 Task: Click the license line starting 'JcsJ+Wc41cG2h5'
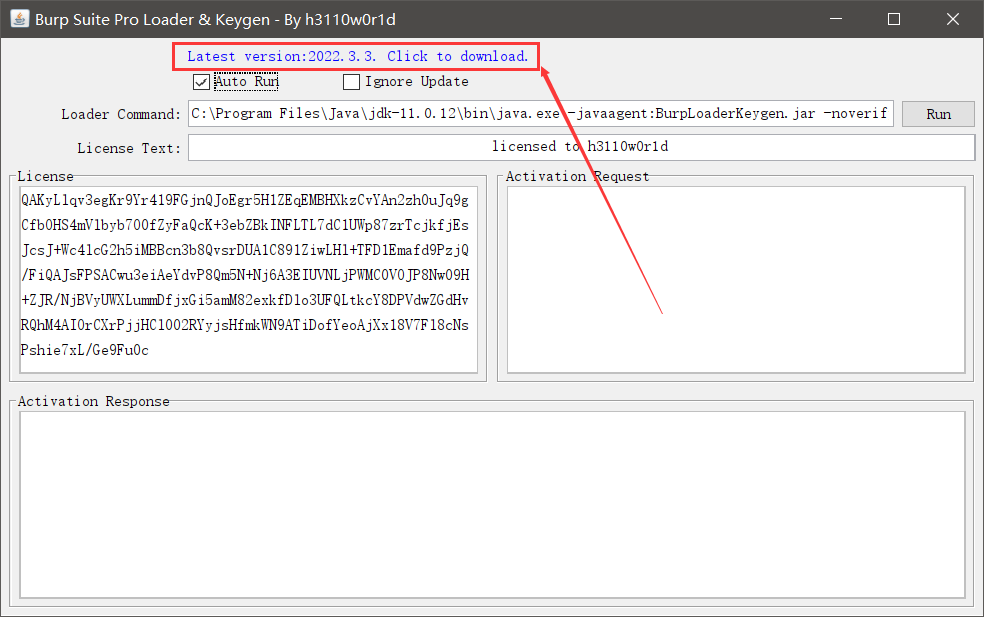[x=245, y=250]
